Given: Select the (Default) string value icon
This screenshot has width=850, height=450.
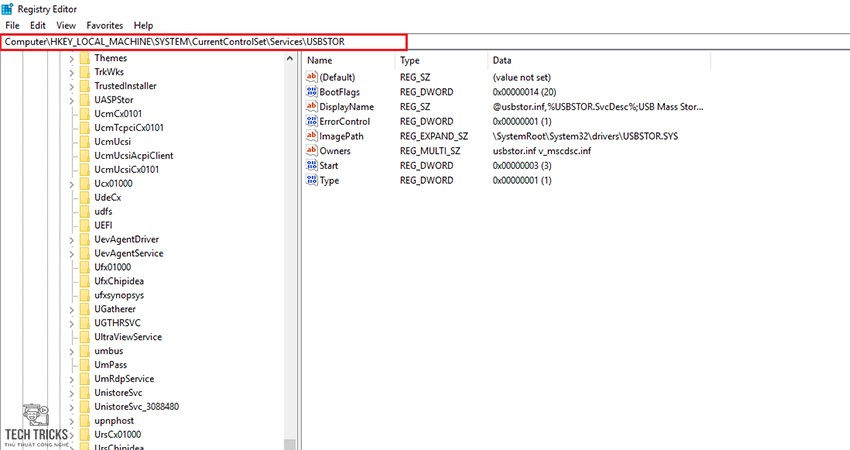Looking at the screenshot, I should tap(311, 77).
